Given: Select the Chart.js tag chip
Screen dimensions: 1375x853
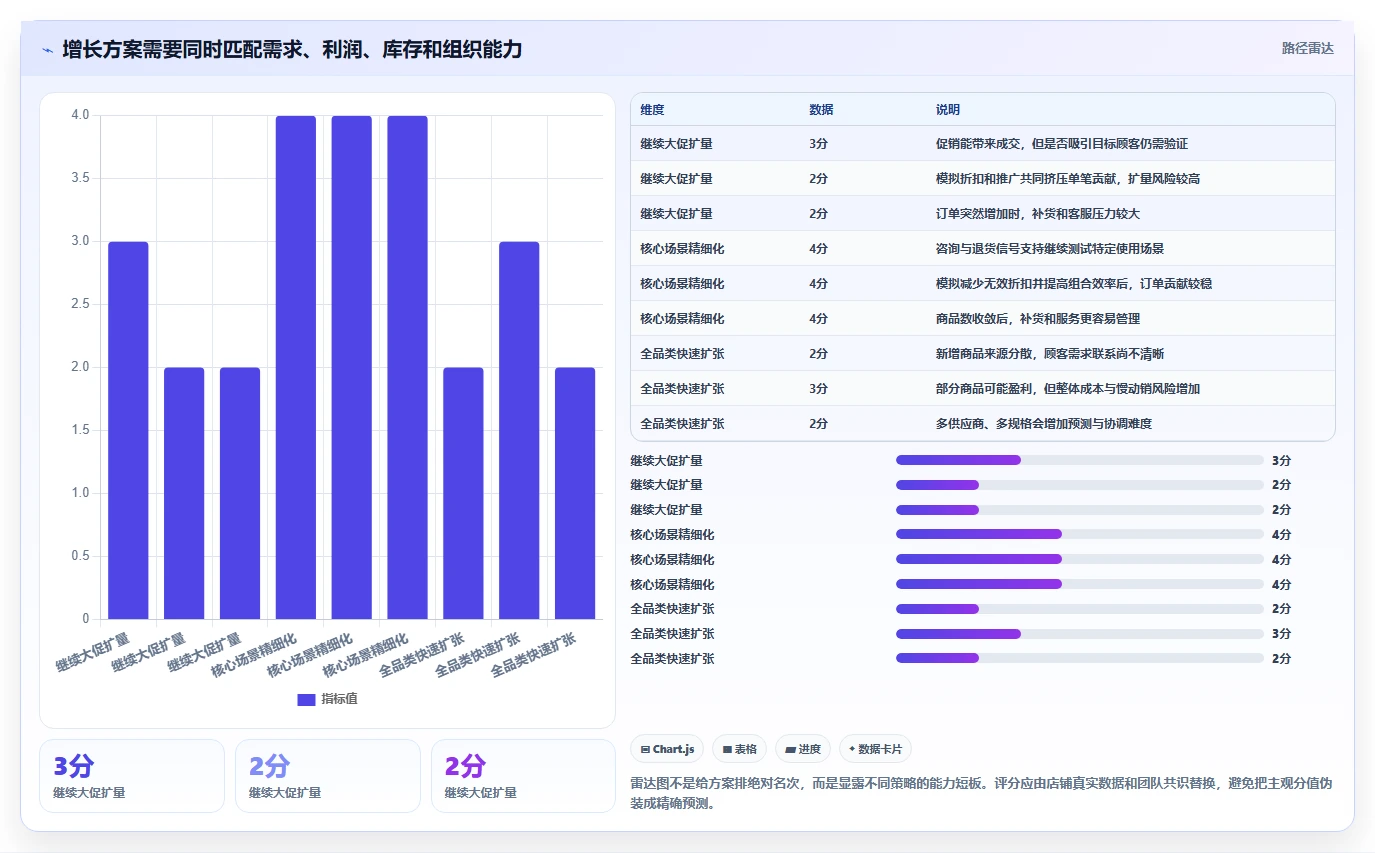Looking at the screenshot, I should pos(667,749).
